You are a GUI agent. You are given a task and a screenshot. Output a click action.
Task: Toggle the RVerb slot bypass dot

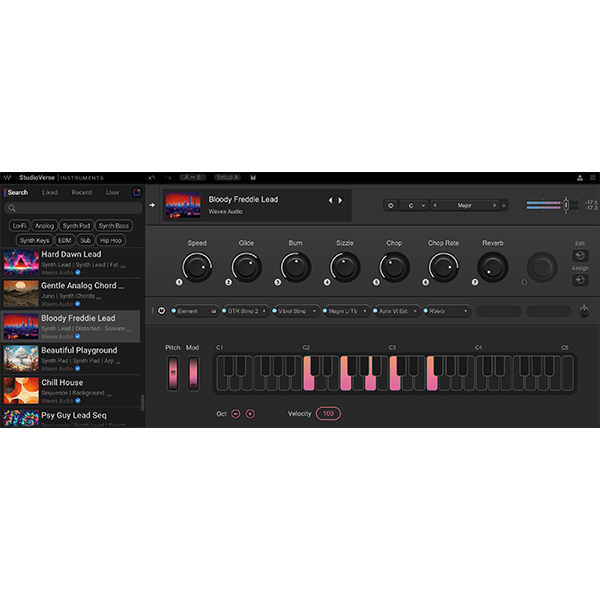point(426,311)
